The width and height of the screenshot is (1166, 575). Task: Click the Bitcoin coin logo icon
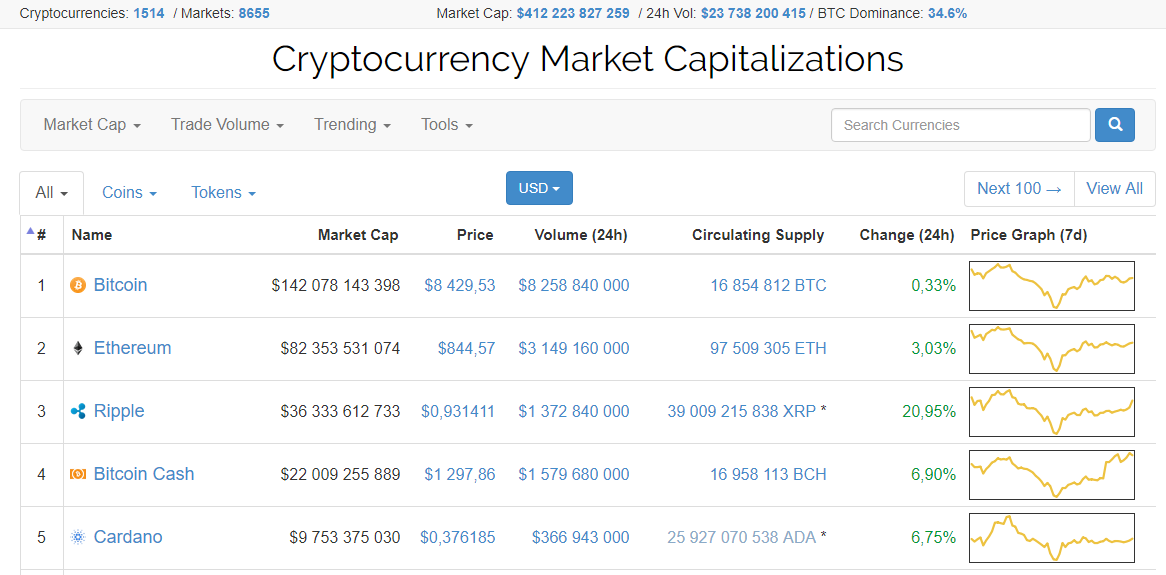[x=78, y=286]
